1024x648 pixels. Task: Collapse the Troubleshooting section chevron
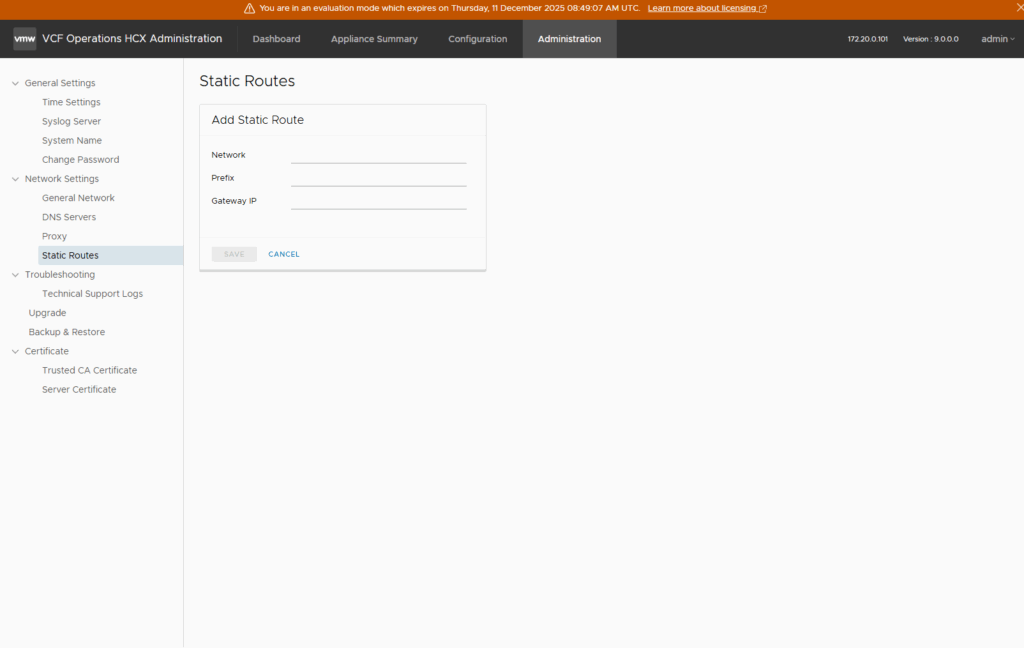15,275
